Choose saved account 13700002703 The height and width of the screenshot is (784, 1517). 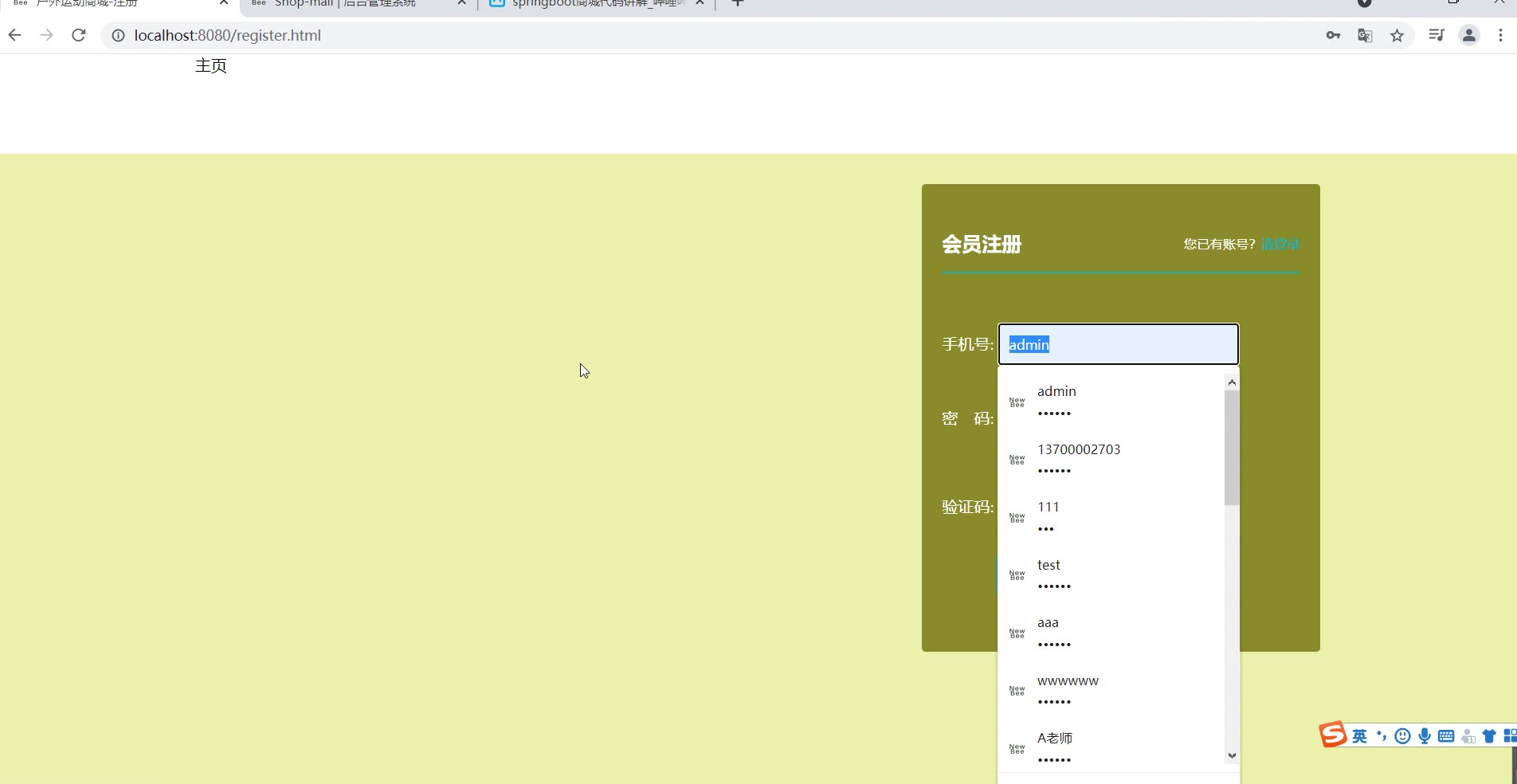click(1111, 460)
